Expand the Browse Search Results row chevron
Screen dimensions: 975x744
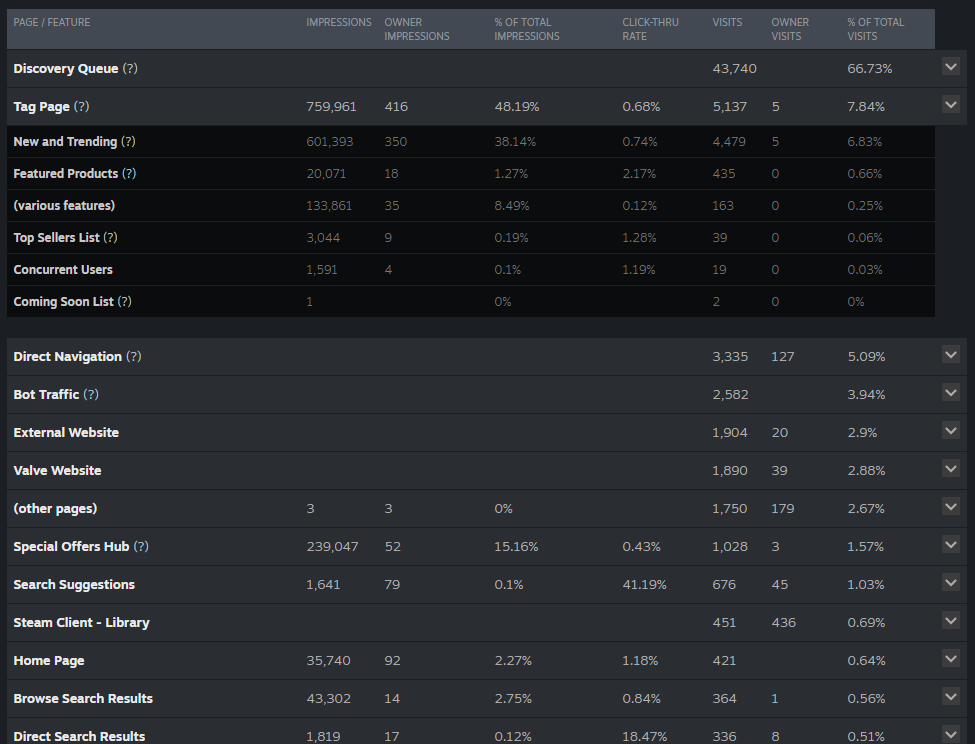pos(951,696)
